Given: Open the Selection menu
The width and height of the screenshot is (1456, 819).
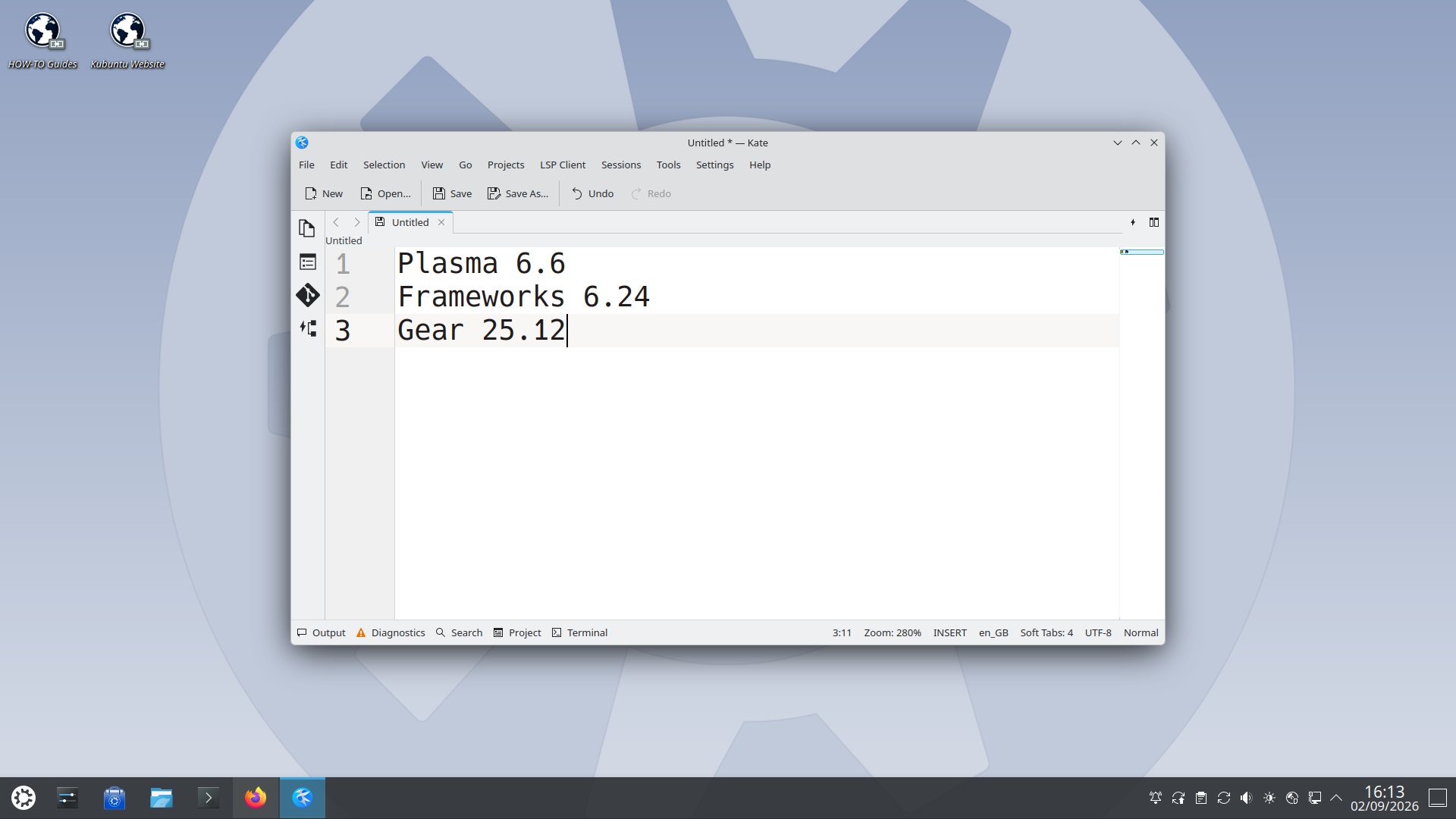Looking at the screenshot, I should pos(384,165).
